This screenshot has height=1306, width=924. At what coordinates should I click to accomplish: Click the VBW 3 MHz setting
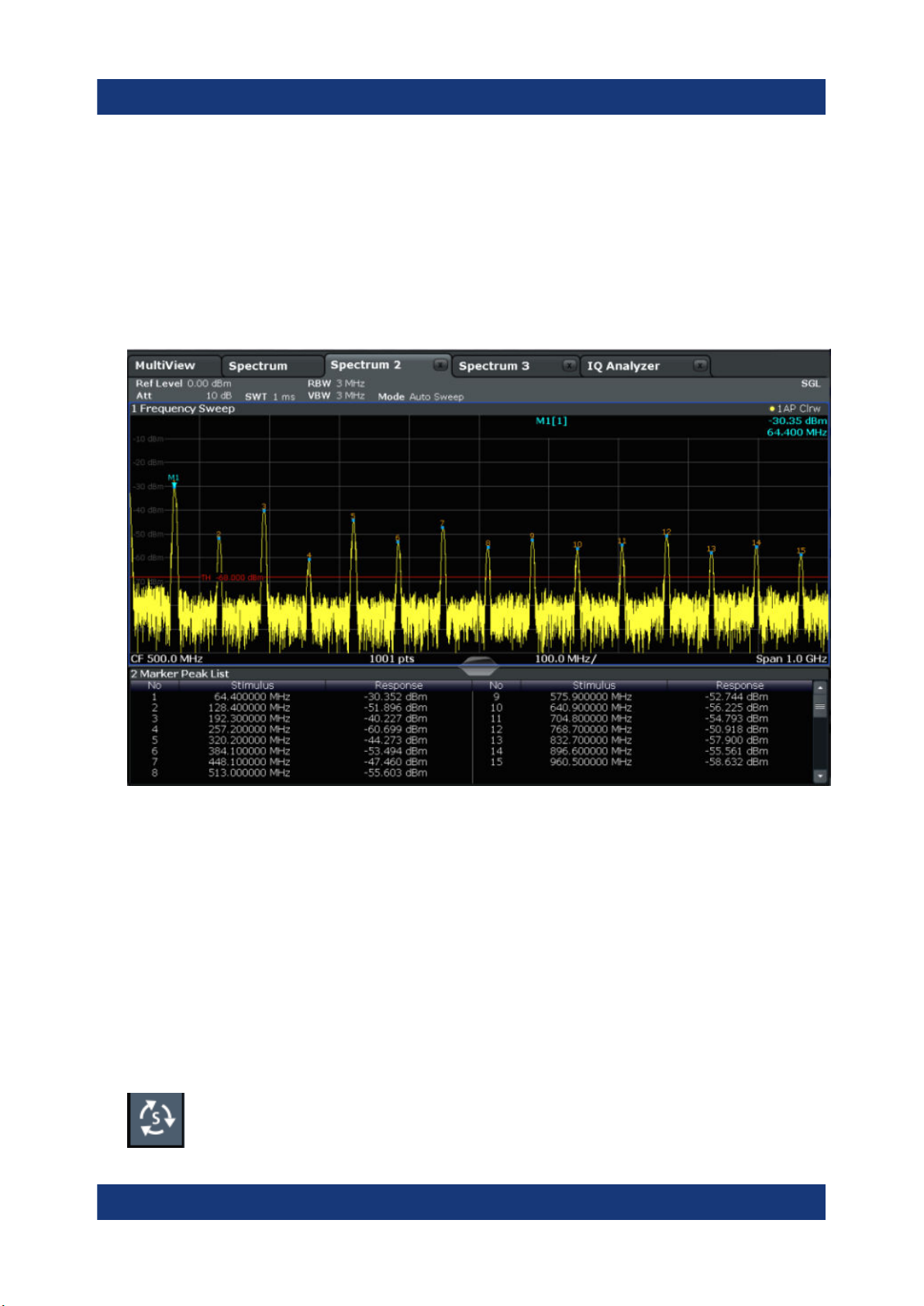[336, 396]
